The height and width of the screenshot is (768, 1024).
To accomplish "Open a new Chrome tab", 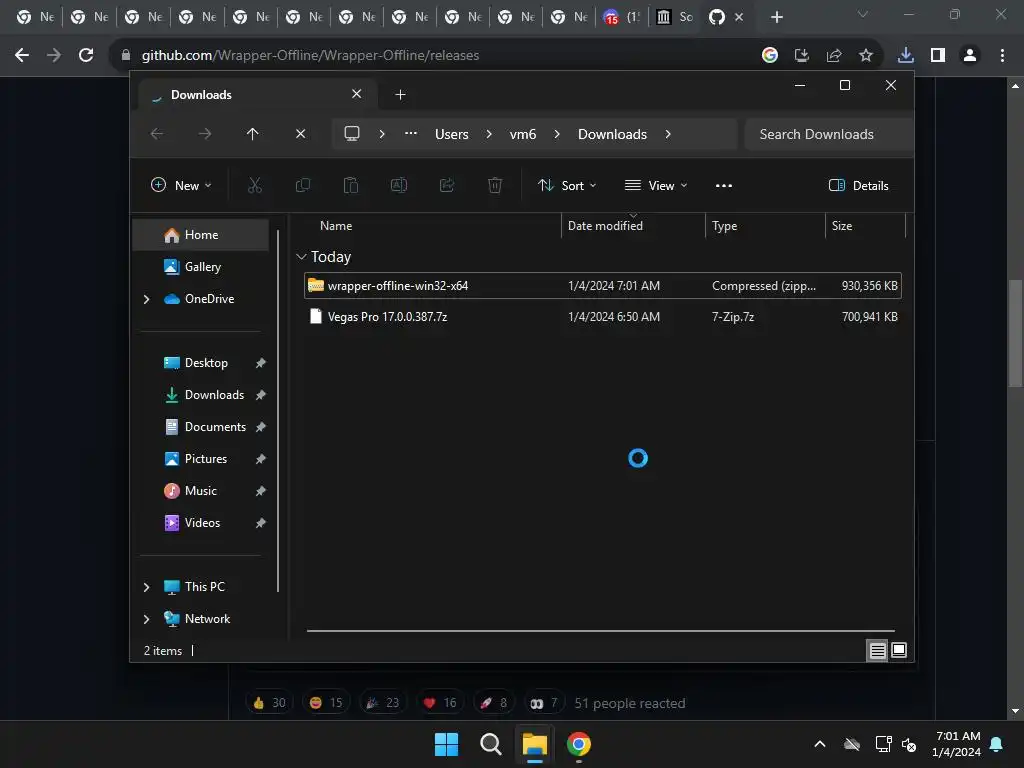I will (776, 17).
